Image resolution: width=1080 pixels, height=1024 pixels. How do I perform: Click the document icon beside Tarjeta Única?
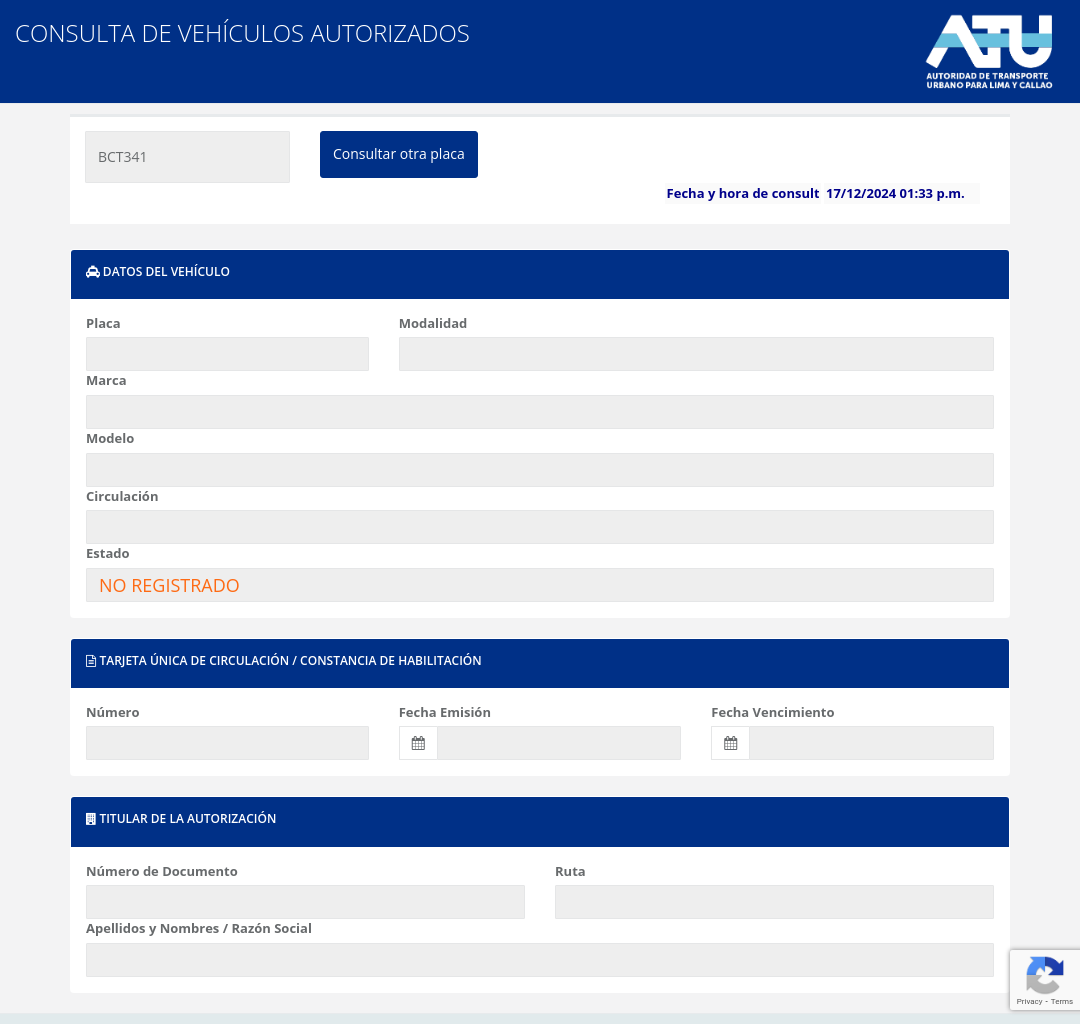[x=91, y=661]
